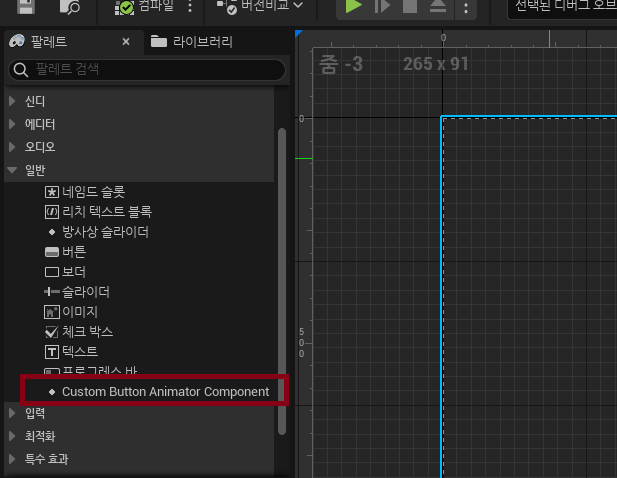Click the Stop playback button
Image resolution: width=617 pixels, height=478 pixels.
click(410, 6)
